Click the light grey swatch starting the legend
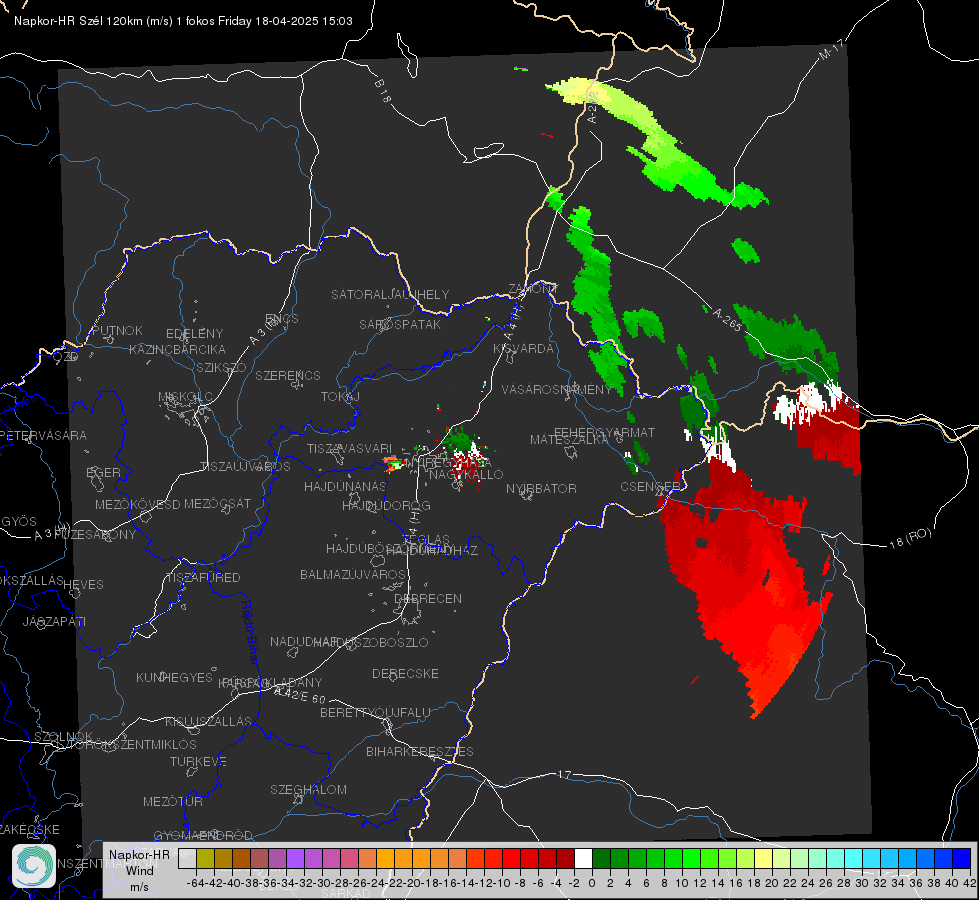The width and height of the screenshot is (979, 900). tap(187, 859)
